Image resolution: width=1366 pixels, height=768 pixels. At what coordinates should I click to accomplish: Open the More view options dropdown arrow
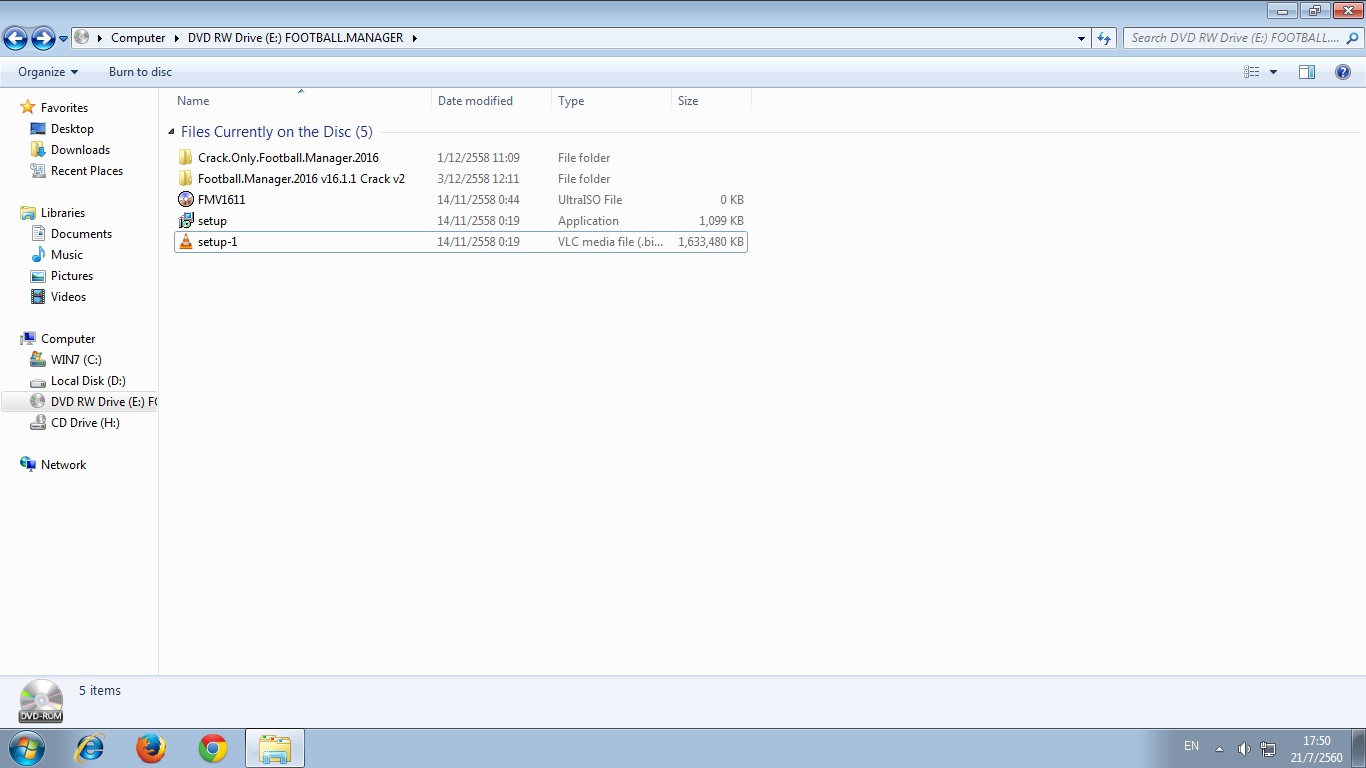pos(1273,72)
